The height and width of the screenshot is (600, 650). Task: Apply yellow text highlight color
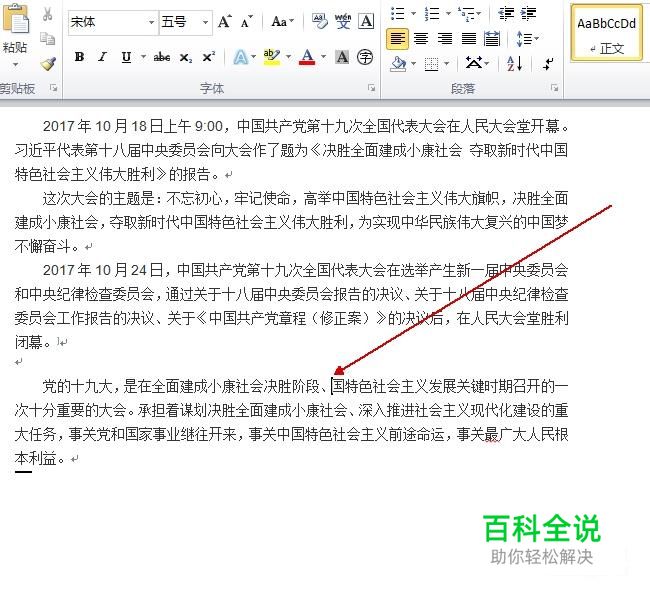[x=272, y=57]
